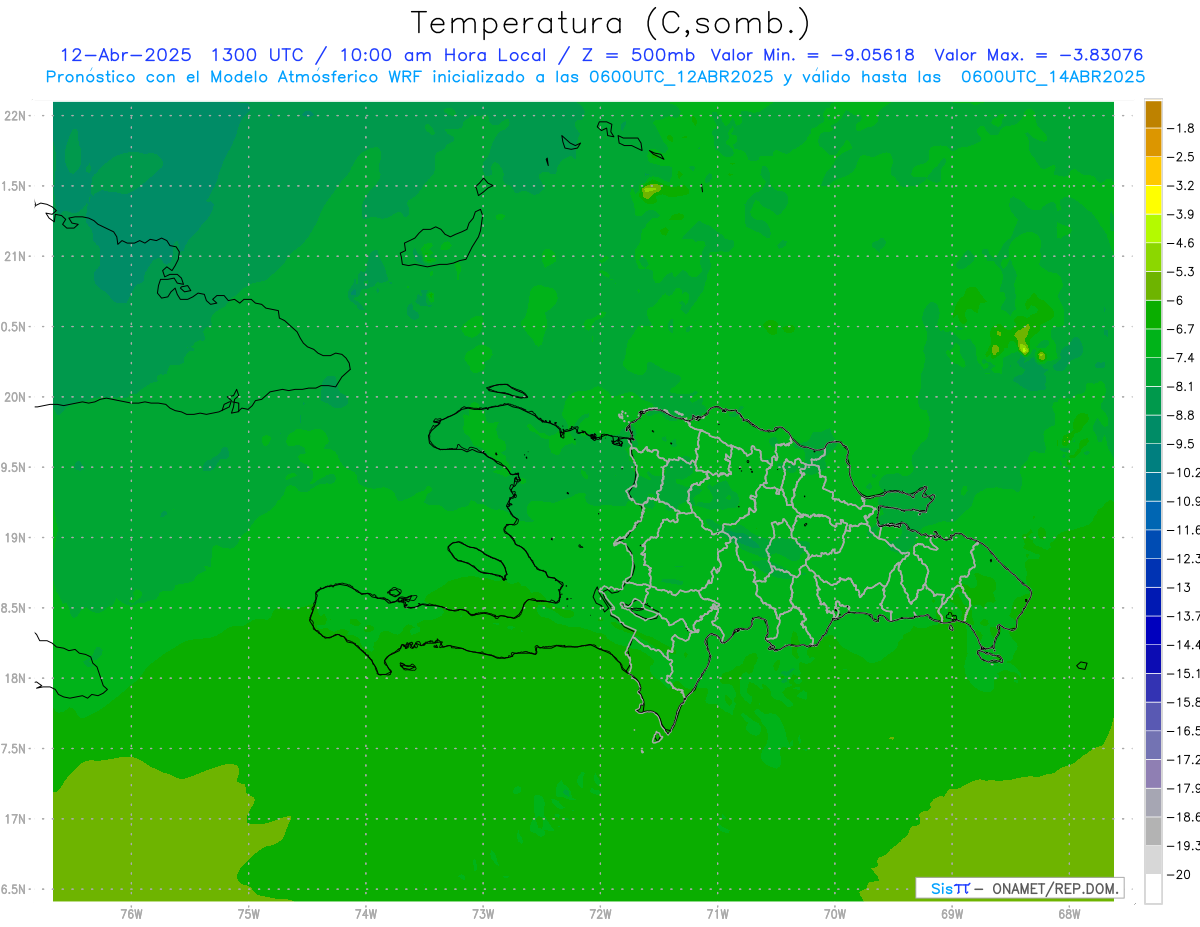Click the "18N" latitude label
The image size is (1200, 927).
coord(15,679)
